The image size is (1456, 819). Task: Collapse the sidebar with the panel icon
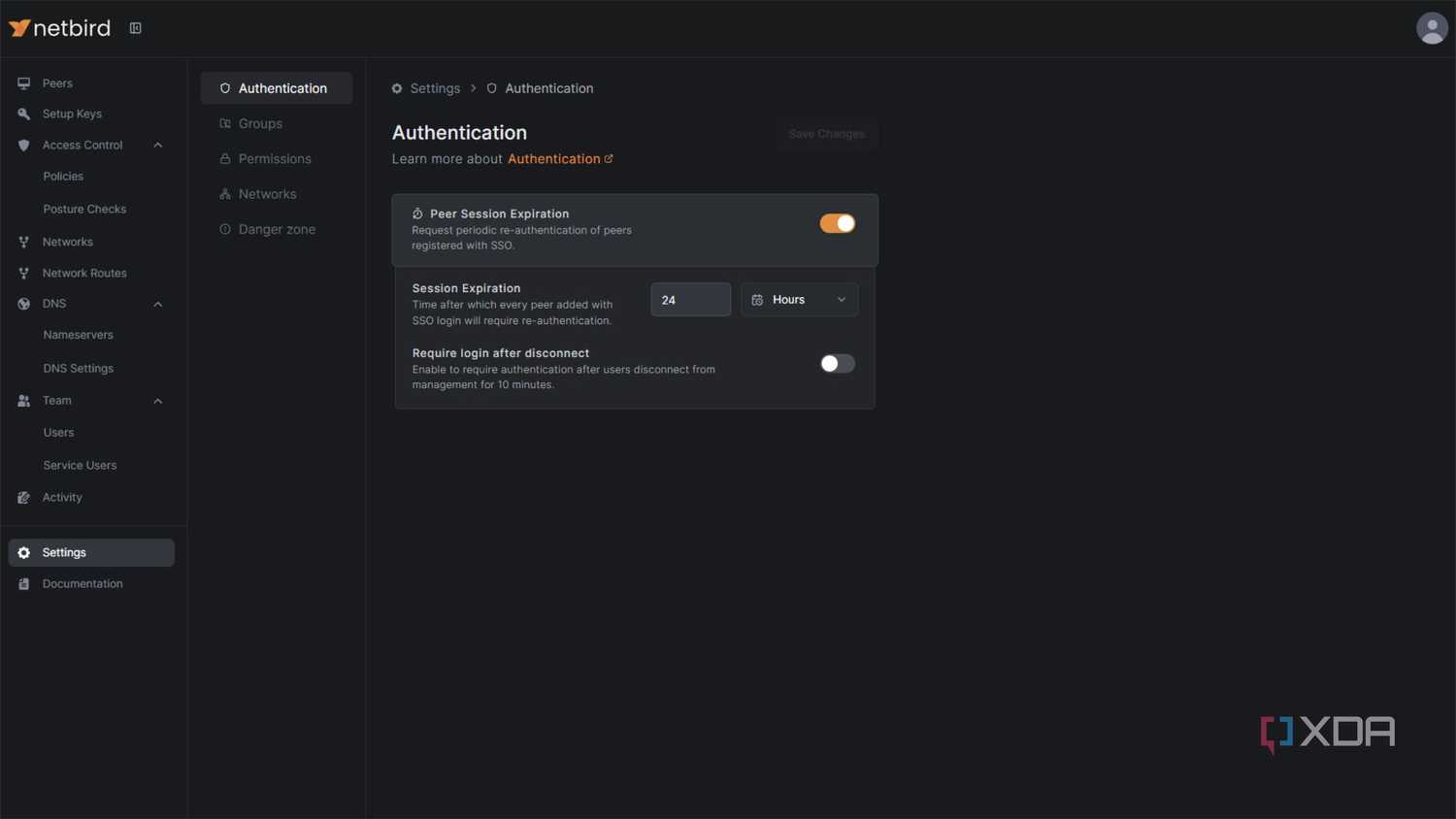(136, 28)
